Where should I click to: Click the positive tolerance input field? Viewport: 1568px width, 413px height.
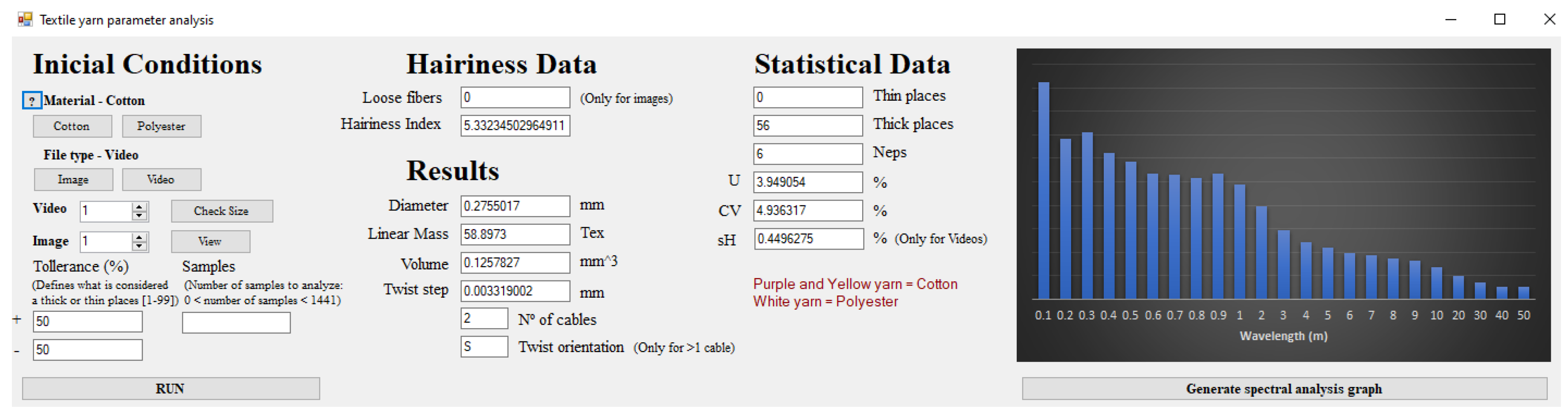(87, 322)
